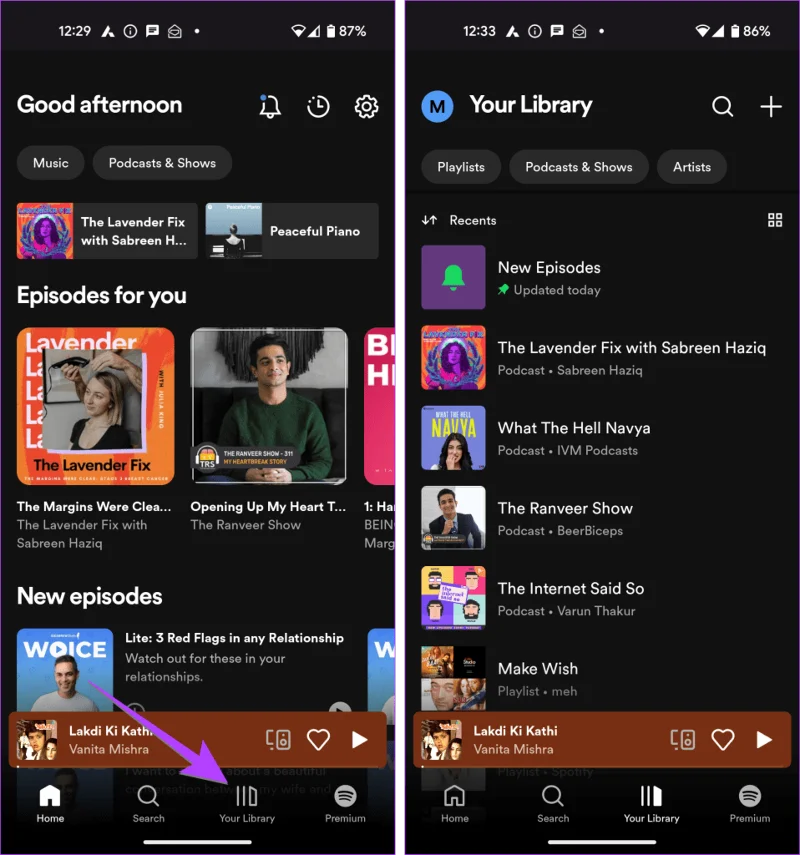Filter library by Playlists chip
This screenshot has width=800, height=855.
tap(461, 167)
